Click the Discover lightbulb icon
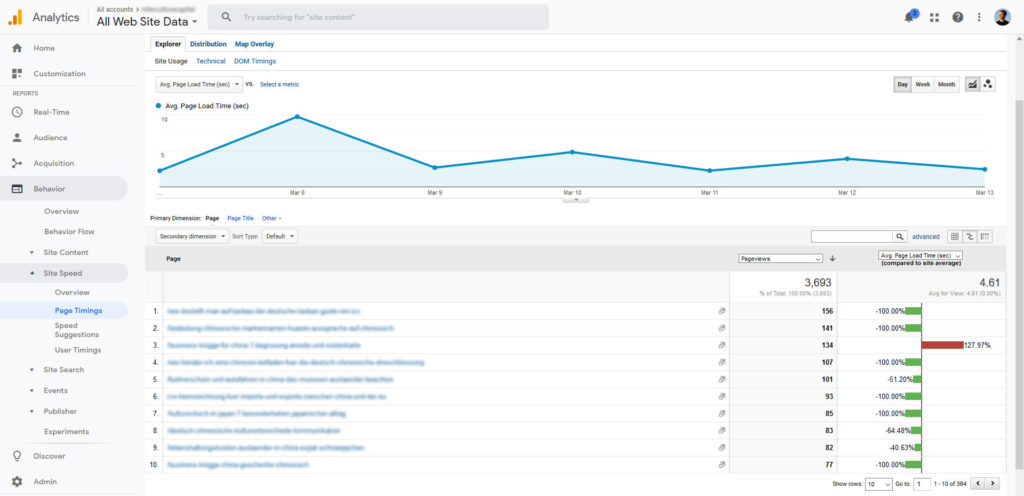The image size is (1024, 496). [17, 456]
